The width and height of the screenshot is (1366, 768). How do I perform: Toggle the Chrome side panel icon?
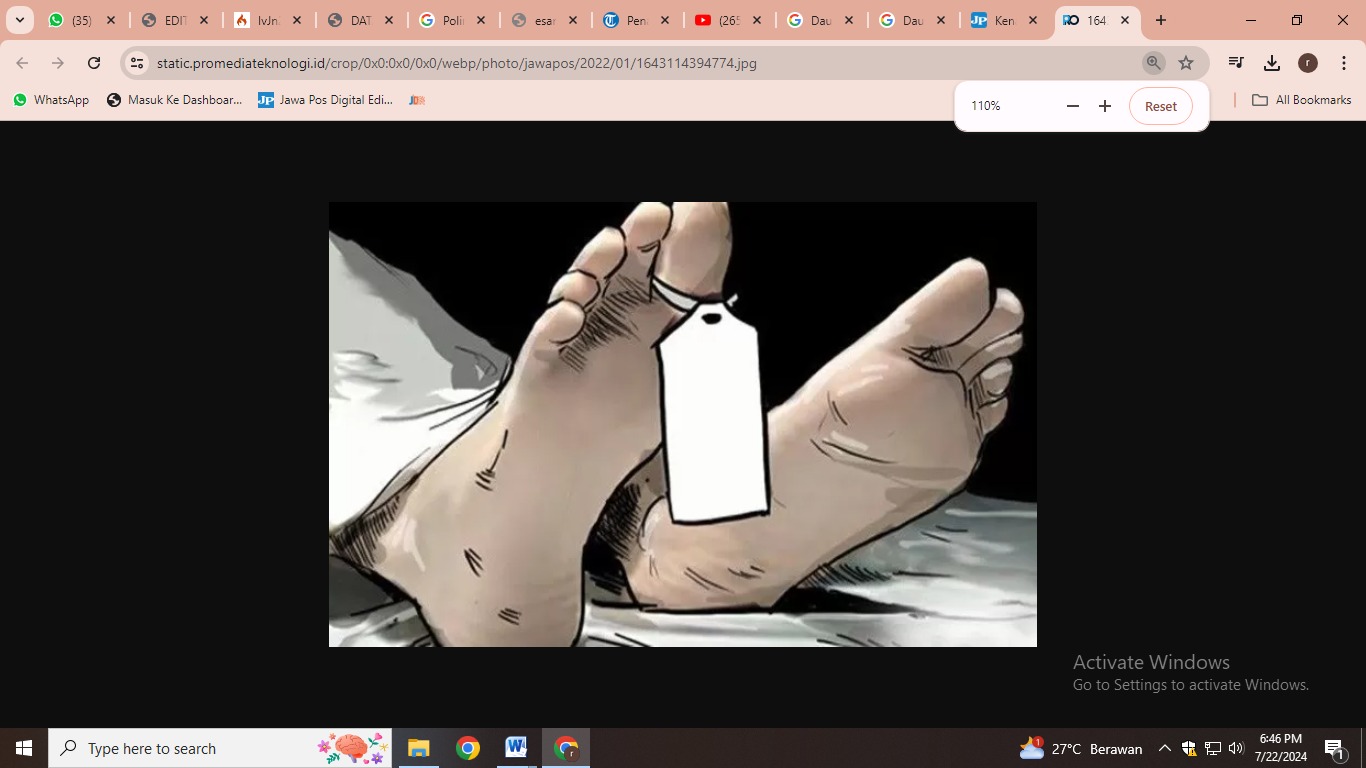point(1235,62)
